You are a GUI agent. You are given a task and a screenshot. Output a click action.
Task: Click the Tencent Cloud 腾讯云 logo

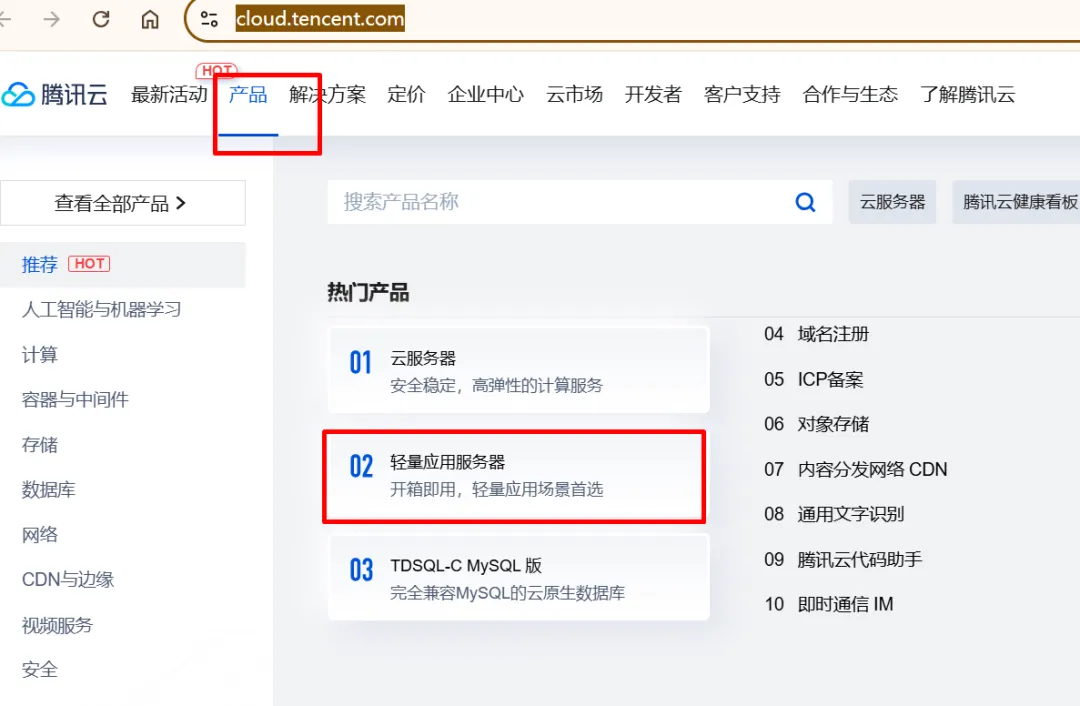(x=54, y=94)
